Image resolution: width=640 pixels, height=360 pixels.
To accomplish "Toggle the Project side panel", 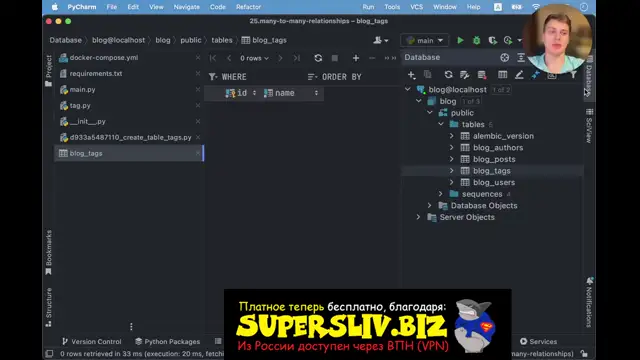I will [49, 71].
